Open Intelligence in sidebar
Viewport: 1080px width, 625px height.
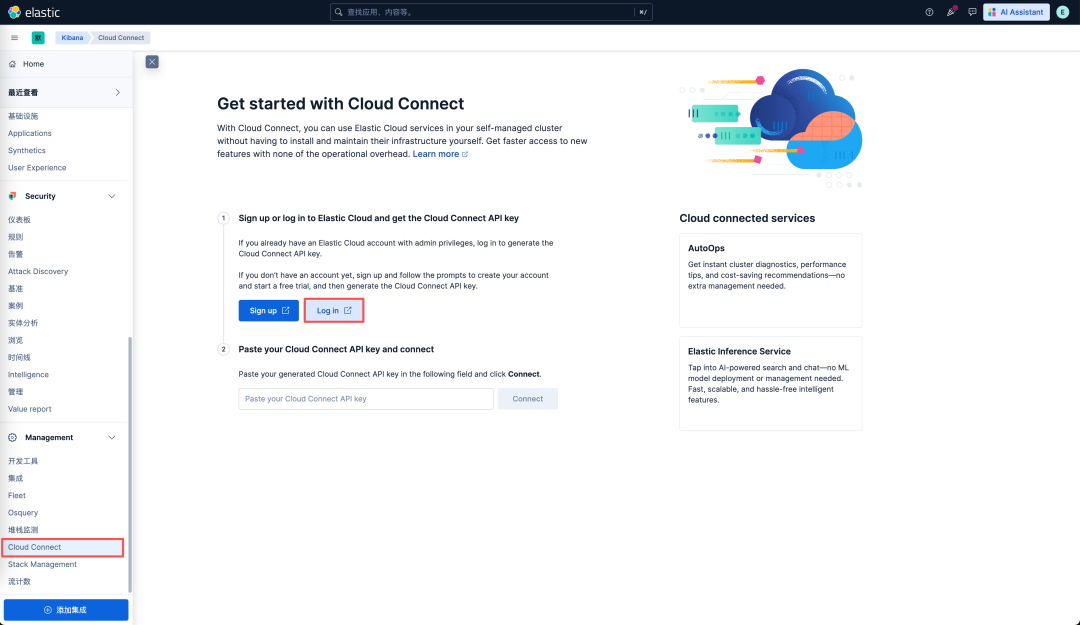click(x=28, y=375)
